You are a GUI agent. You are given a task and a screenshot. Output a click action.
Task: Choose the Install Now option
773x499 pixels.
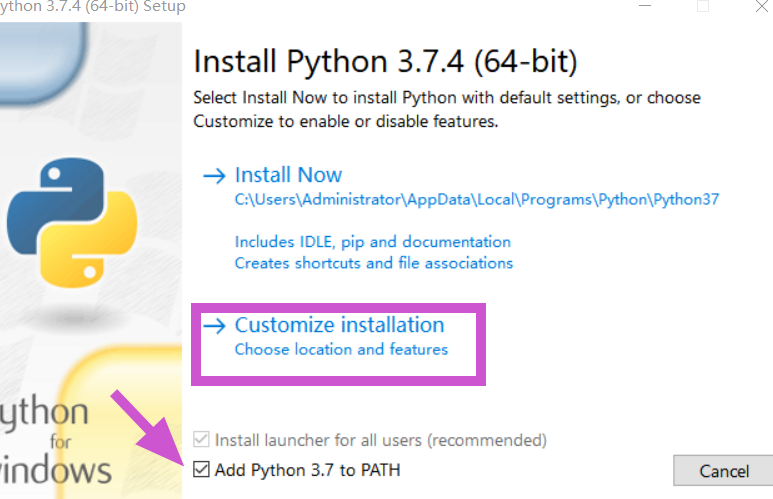pos(288,175)
